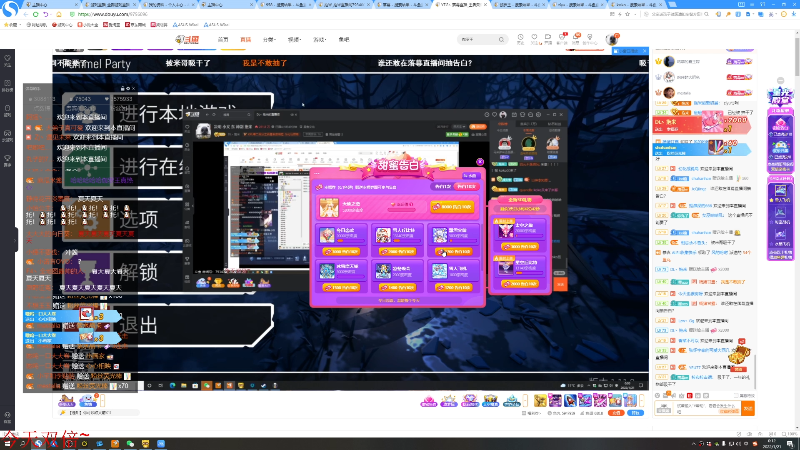This screenshot has height=450, width=800.
Task: Open the first ranked viewer avatar with gold crown
Action: (669, 62)
